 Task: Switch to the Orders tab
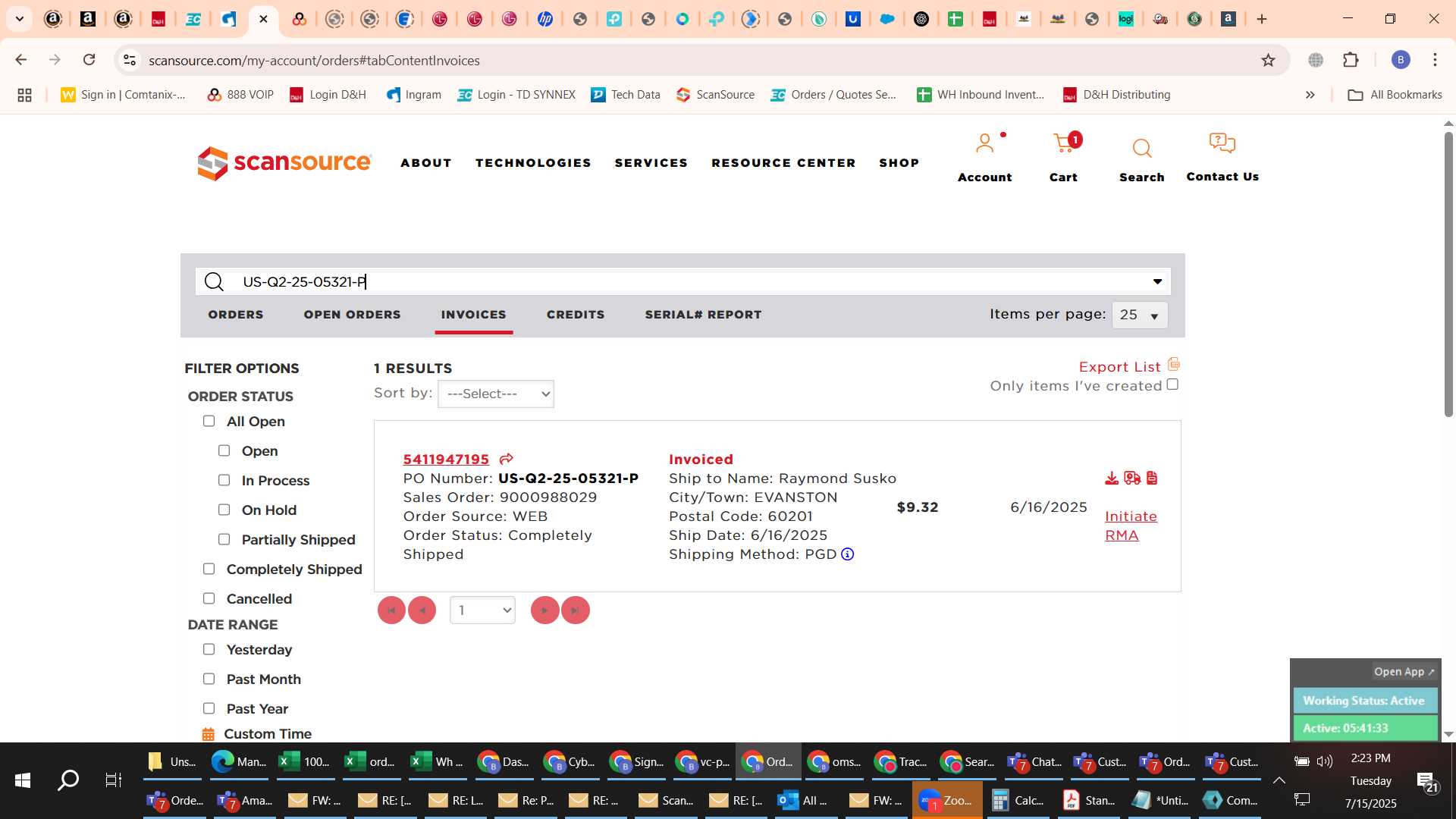(x=236, y=315)
